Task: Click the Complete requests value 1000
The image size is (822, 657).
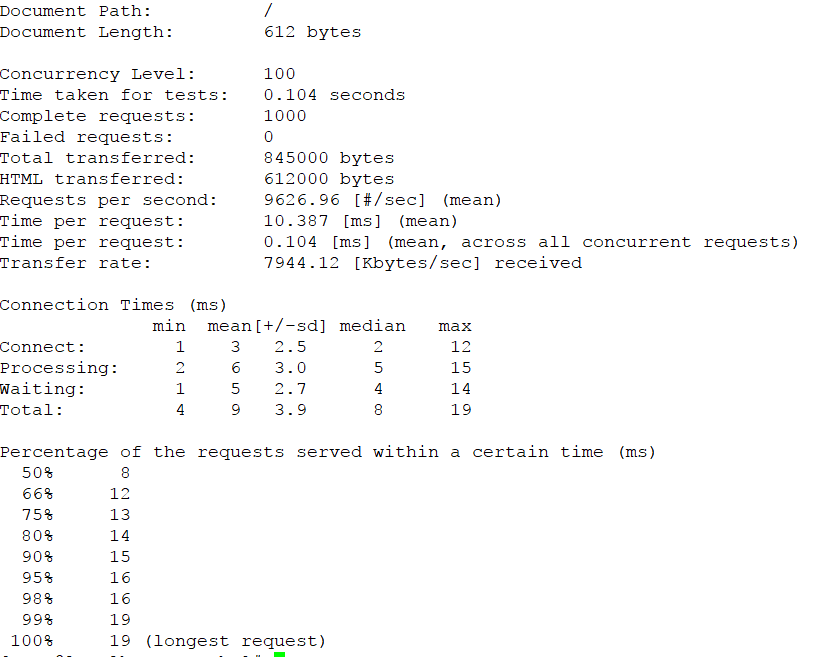Action: (285, 116)
